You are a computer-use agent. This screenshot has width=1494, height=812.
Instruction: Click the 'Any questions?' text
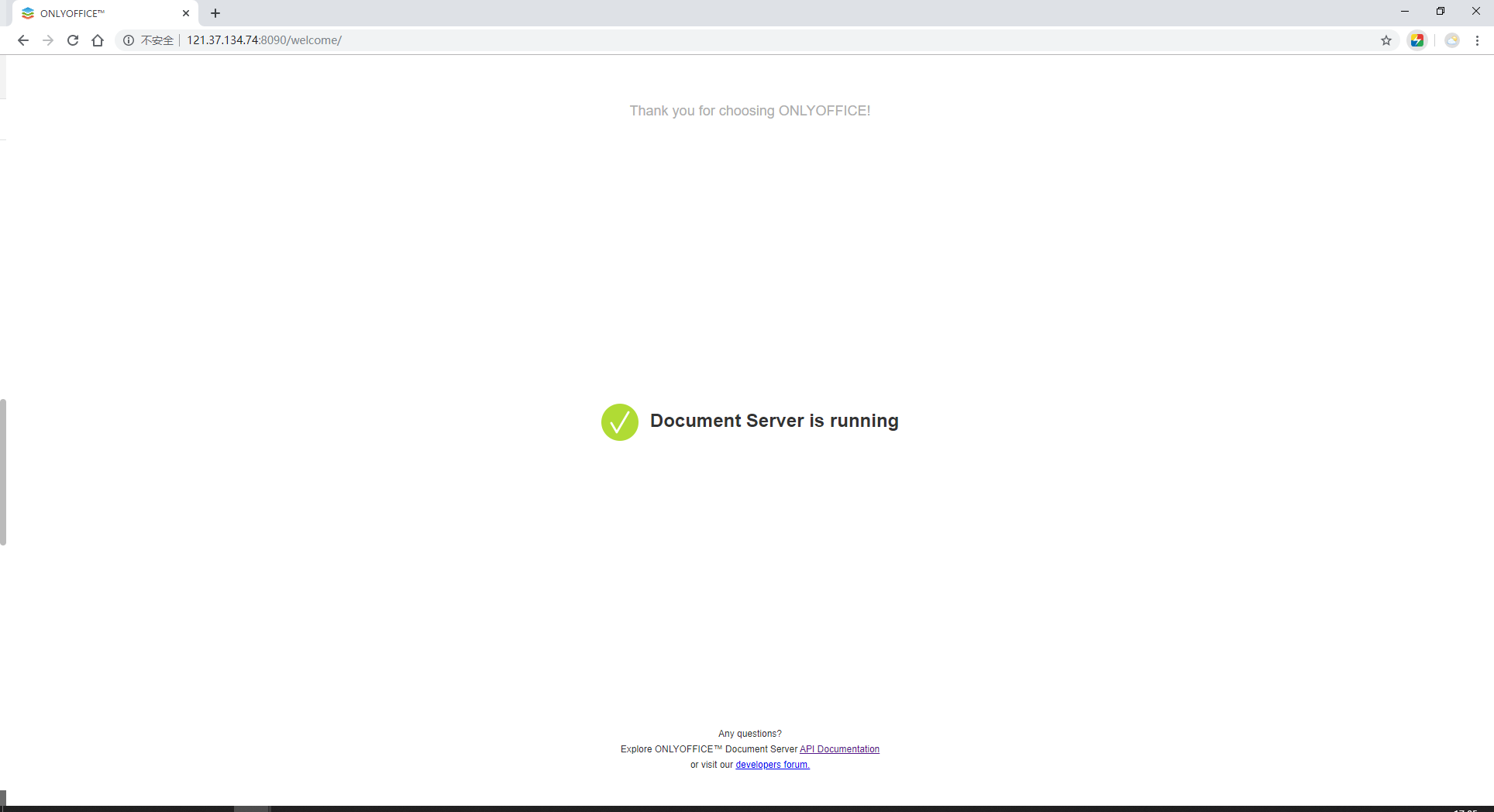coord(750,734)
